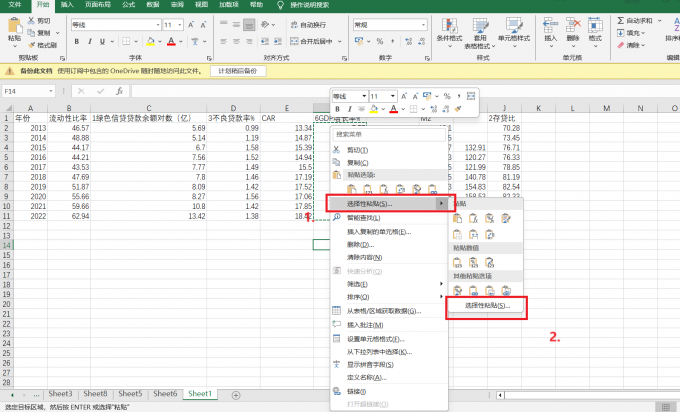This screenshot has height=412, width=680.
Task: Expand the 自动求和 dropdown arrow
Action: 660,20
